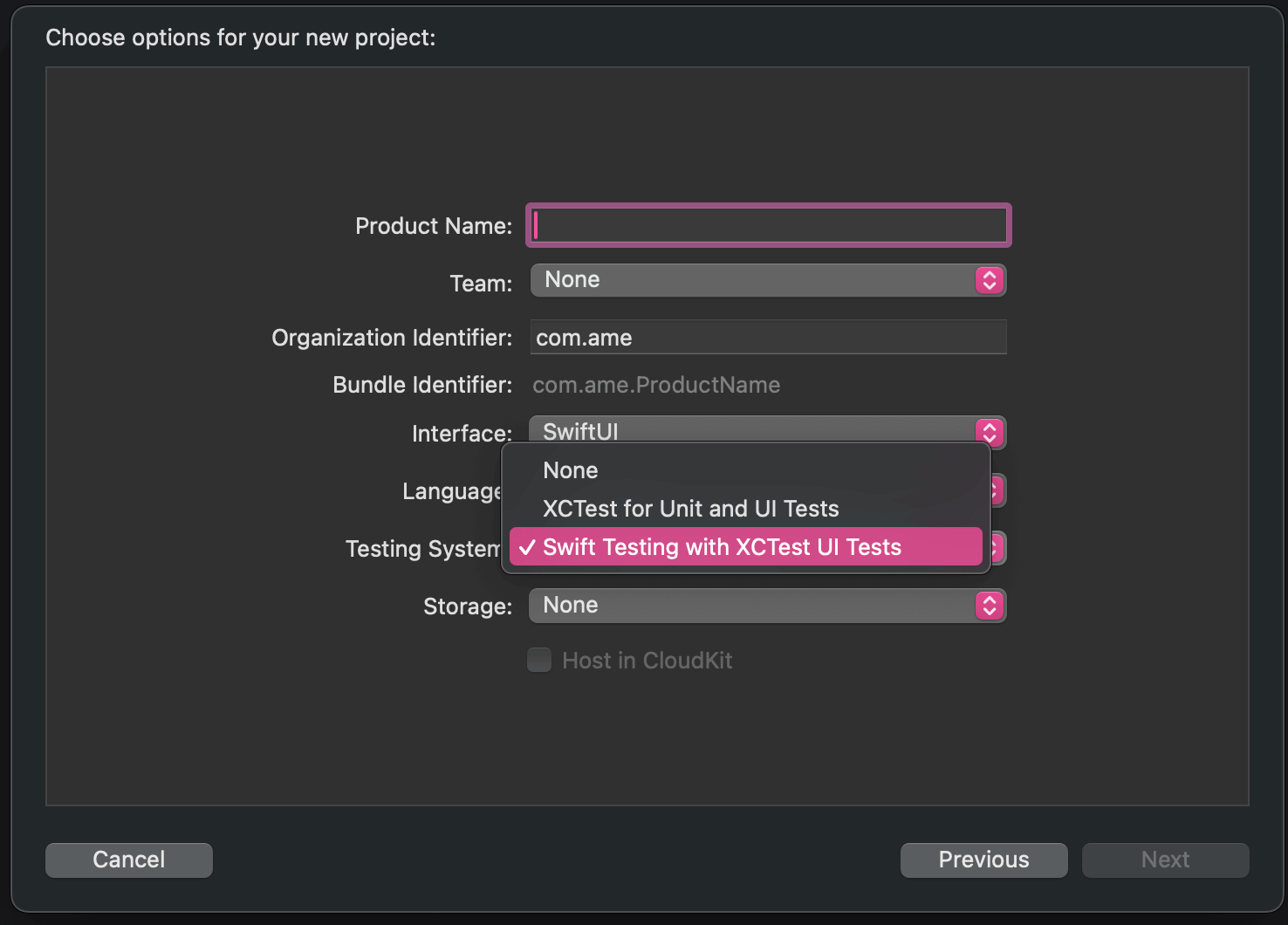Choose None in the testing system menu
The image size is (1288, 925).
[746, 470]
